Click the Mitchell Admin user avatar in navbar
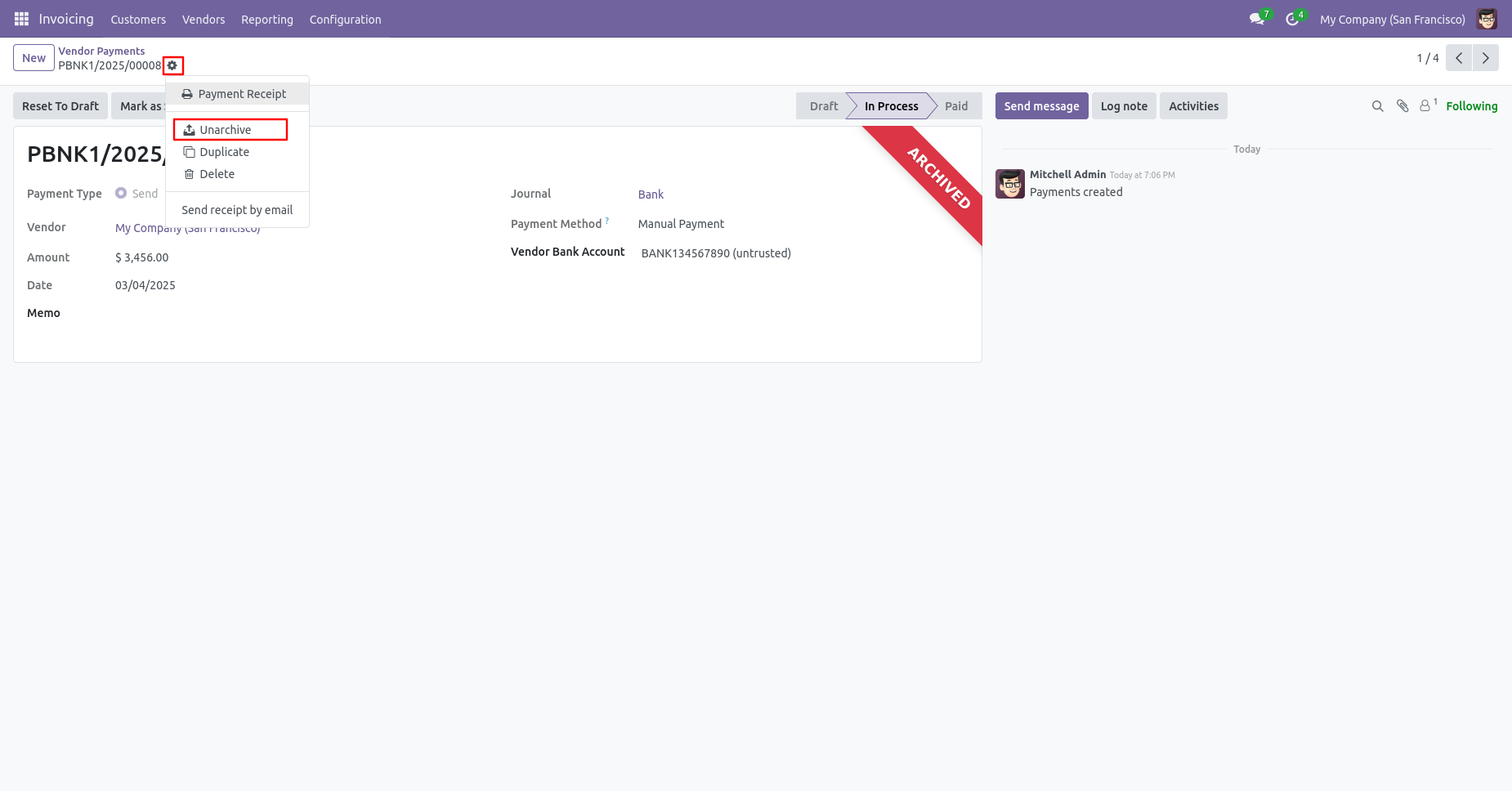 (1487, 19)
